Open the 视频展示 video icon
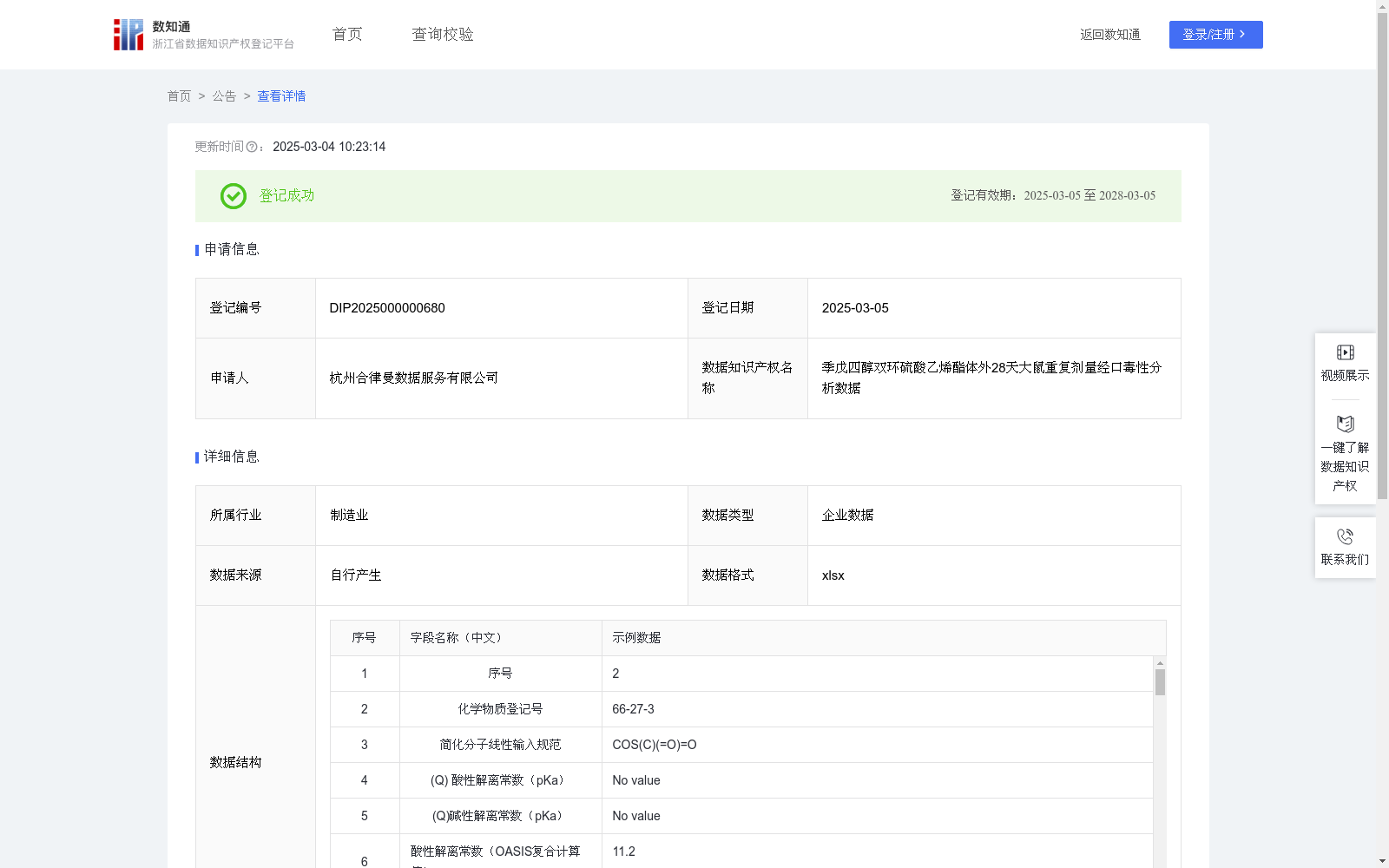This screenshot has width=1389, height=868. [1345, 352]
